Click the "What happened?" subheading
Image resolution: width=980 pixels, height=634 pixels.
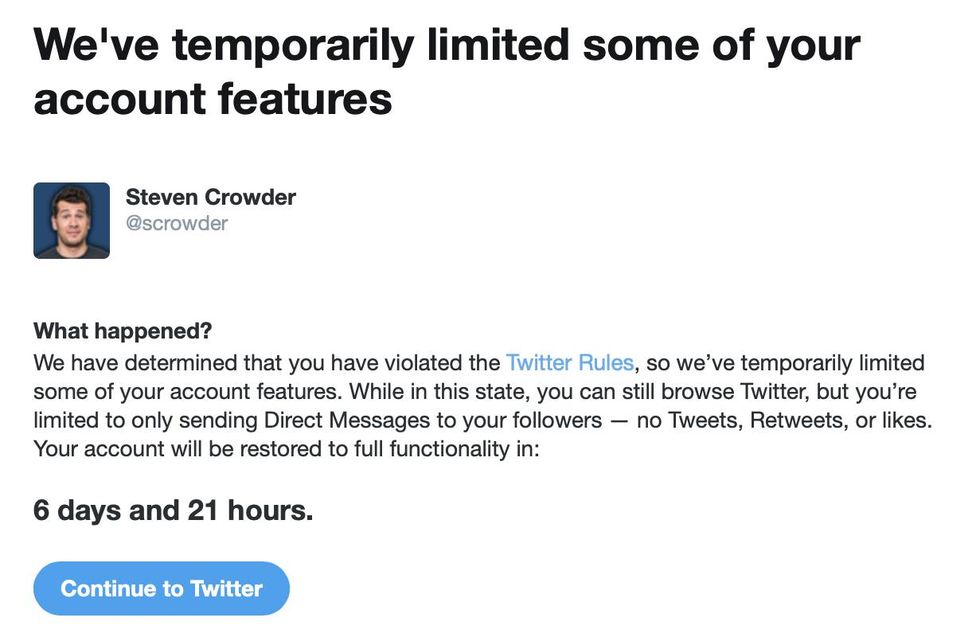click(123, 331)
